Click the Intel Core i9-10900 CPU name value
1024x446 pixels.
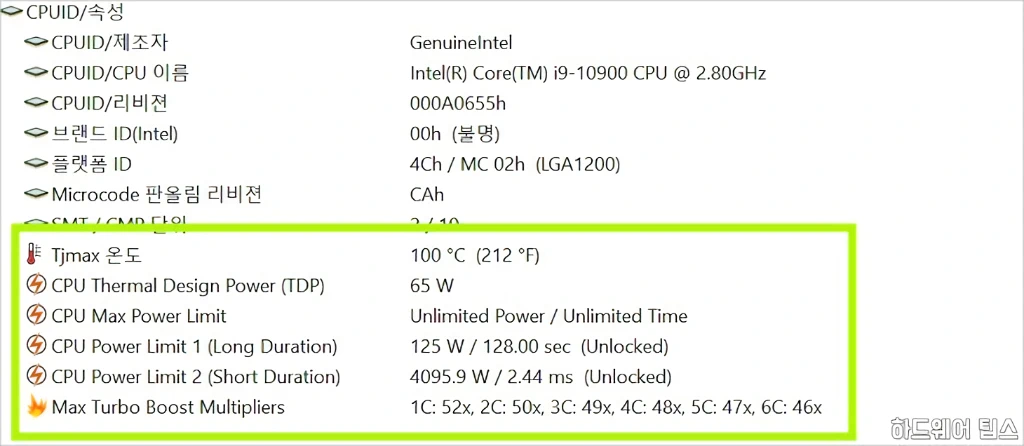click(x=588, y=73)
